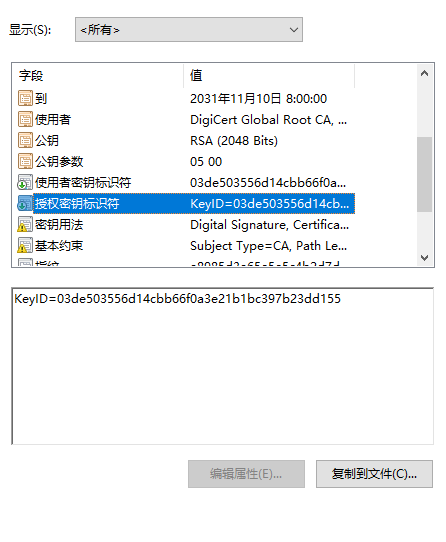Click inside the KeyID details text box
This screenshot has height=542, width=446.
223,366
